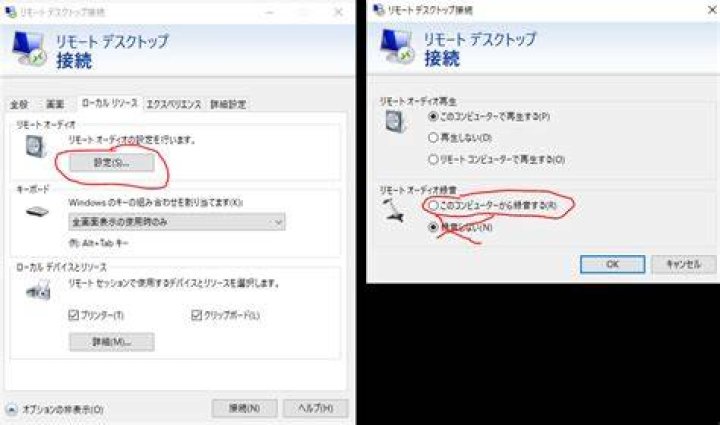Image resolution: width=720 pixels, height=425 pixels.
Task: Toggle the プリンター(T) checkbox
Action: click(73, 315)
